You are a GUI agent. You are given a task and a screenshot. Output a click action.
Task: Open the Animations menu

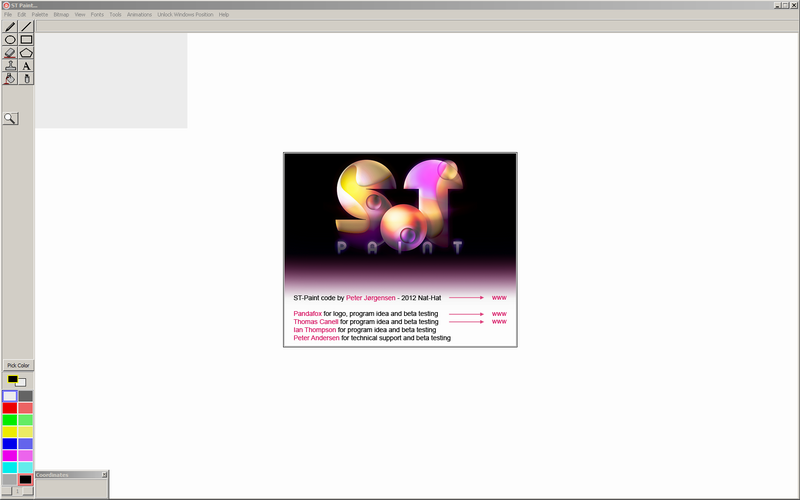[139, 14]
